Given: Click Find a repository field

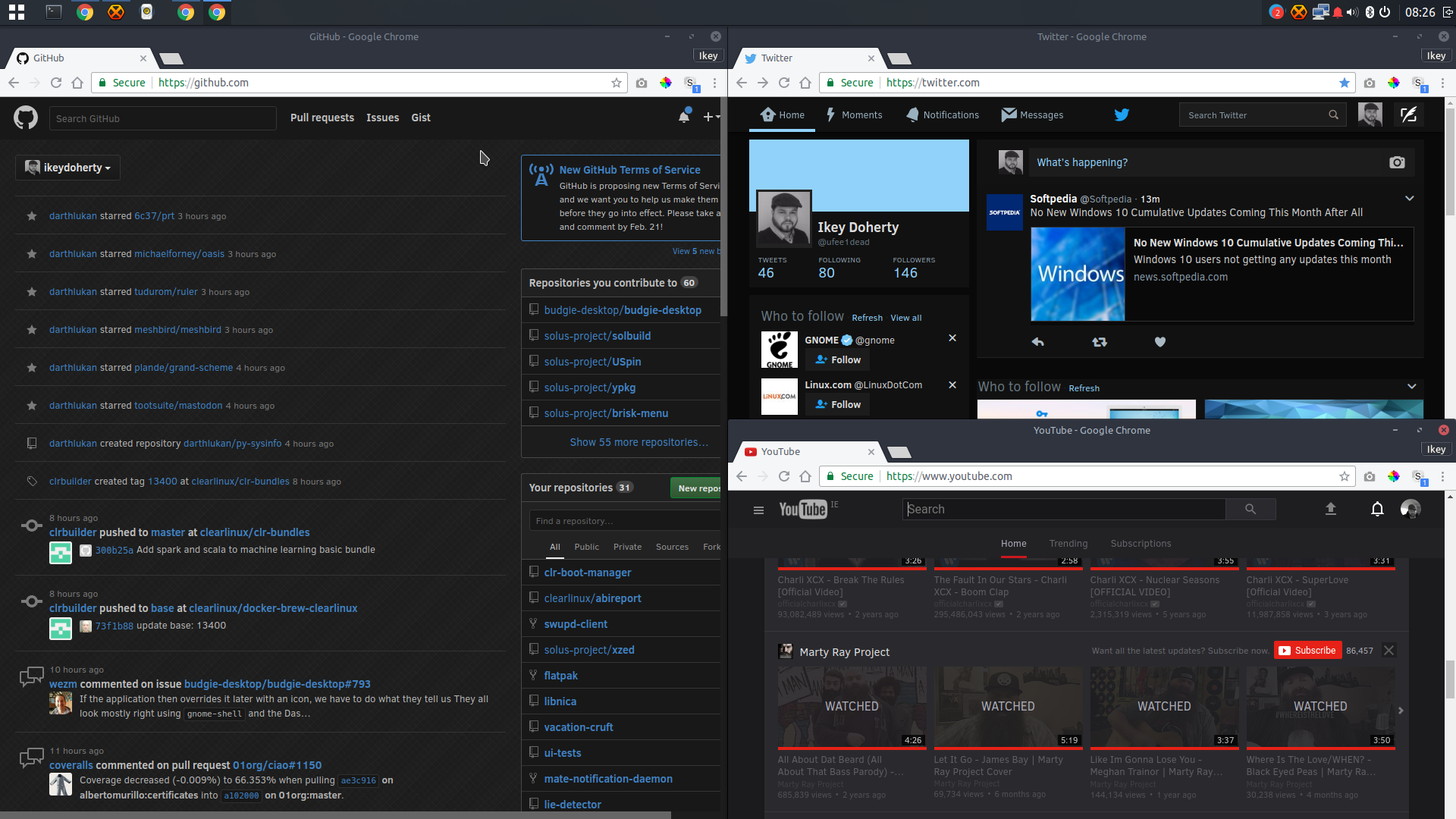Looking at the screenshot, I should 625,521.
